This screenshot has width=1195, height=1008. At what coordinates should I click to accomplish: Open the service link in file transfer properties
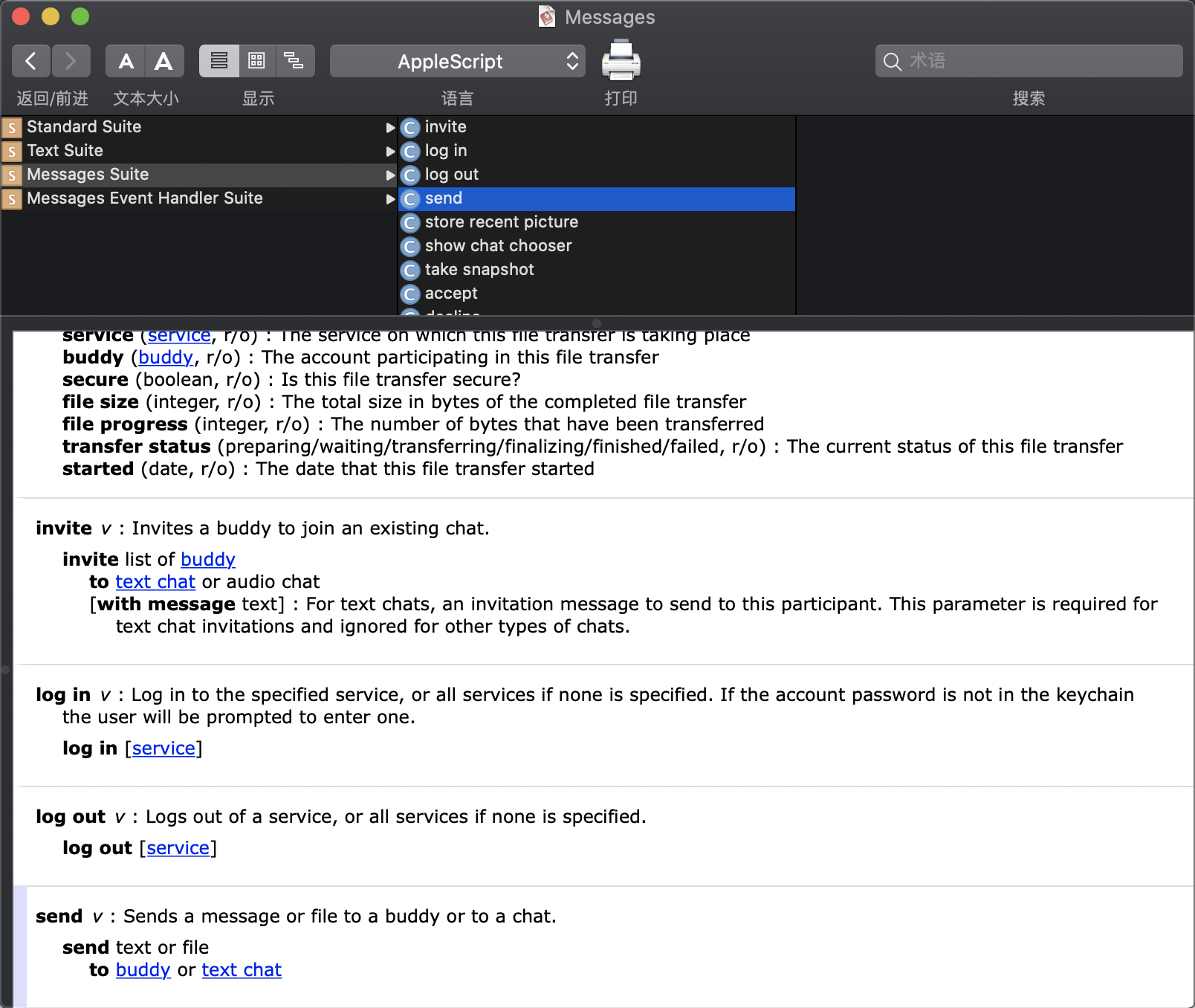(x=179, y=337)
